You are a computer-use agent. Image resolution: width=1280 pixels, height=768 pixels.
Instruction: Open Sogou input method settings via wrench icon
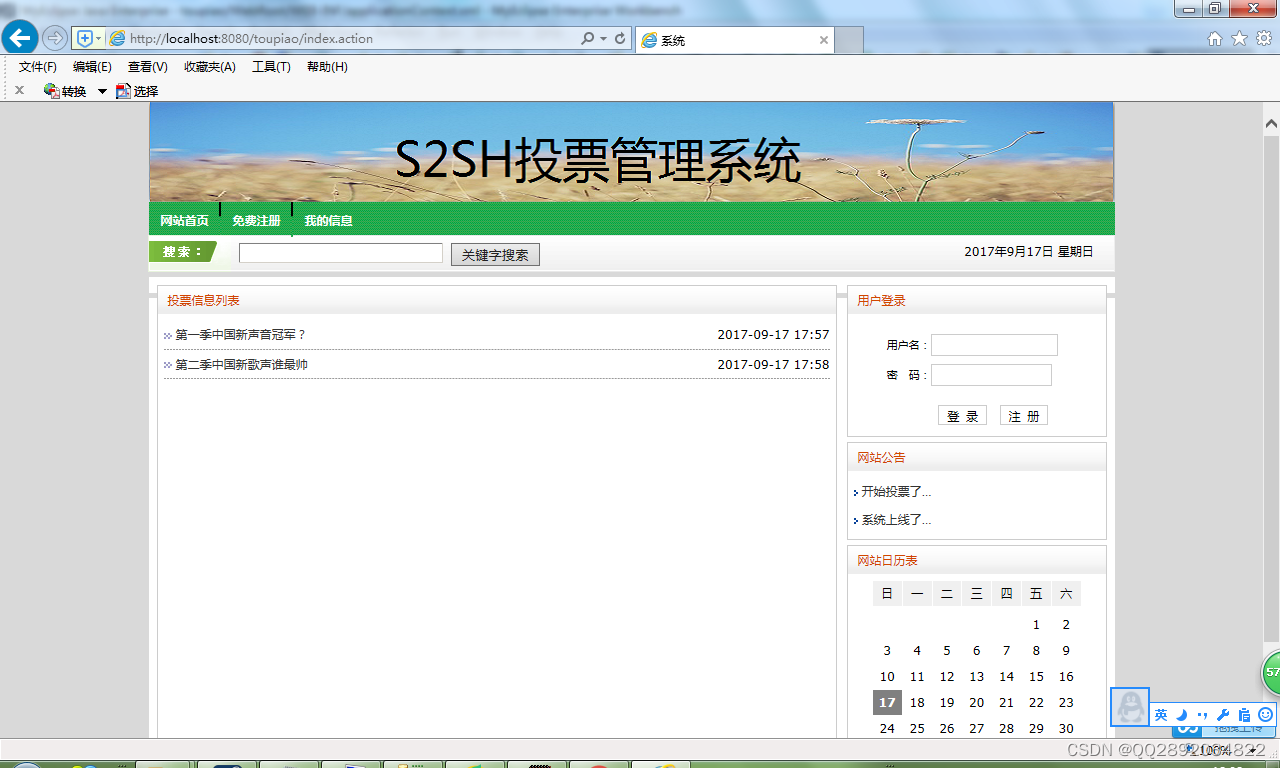pyautogui.click(x=1222, y=714)
